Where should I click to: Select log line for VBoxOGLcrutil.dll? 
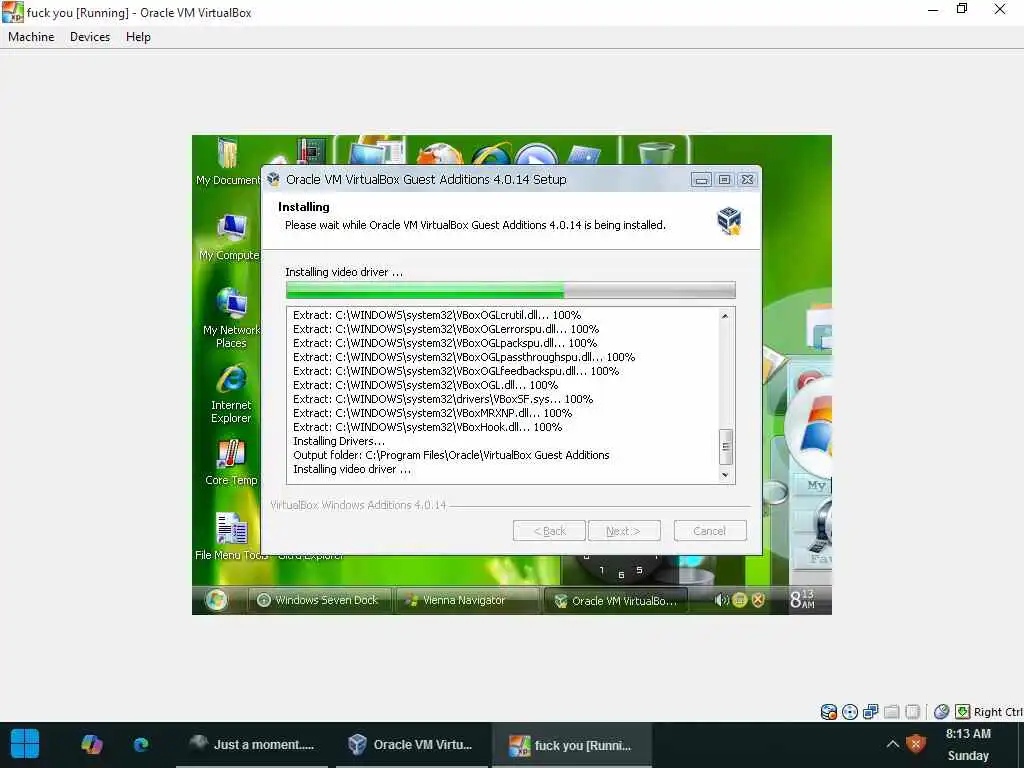tap(437, 315)
